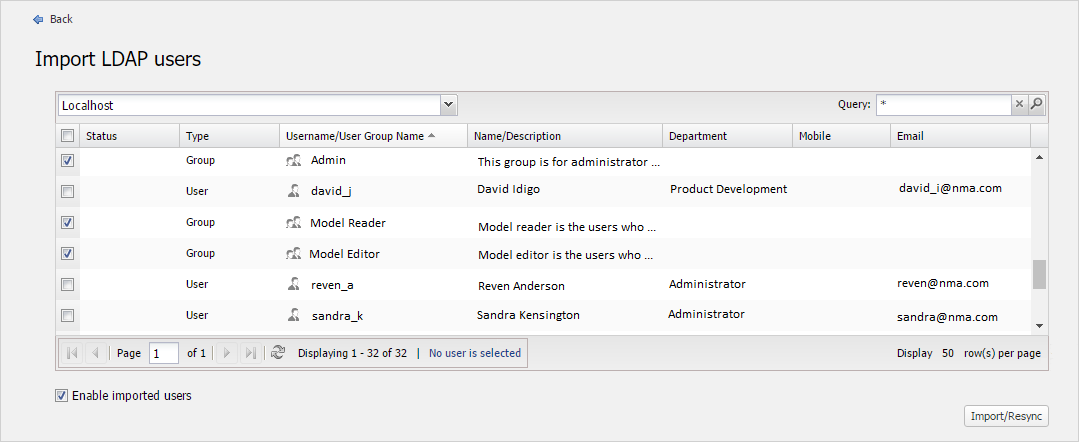Clear the query with the X icon
This screenshot has width=1079, height=442.
click(1019, 104)
